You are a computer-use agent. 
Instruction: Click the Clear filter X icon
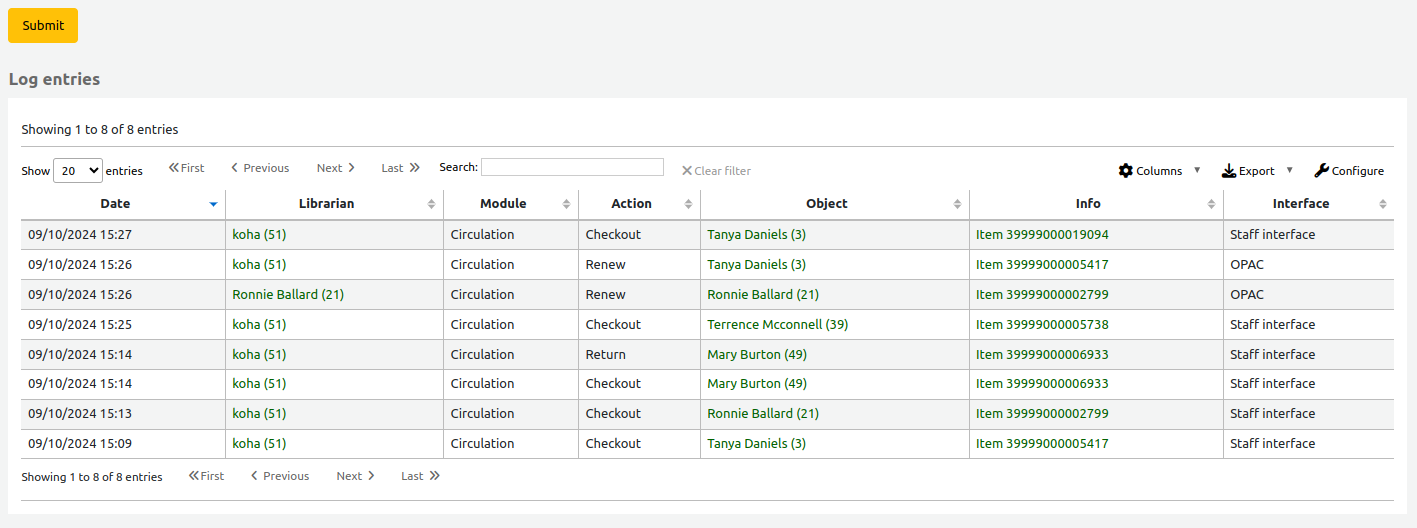point(687,171)
